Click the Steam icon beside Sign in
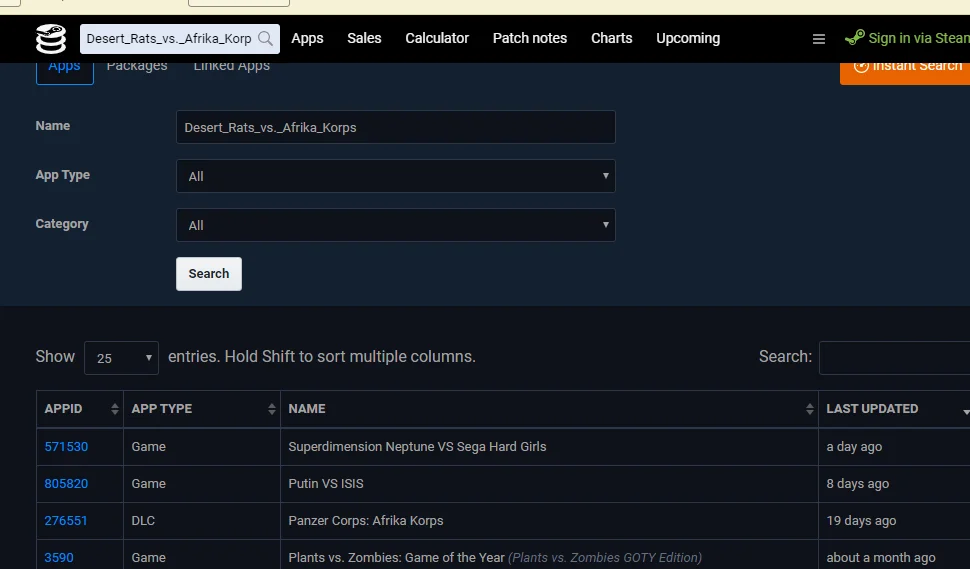Screen dimensions: 970x569 (x=855, y=38)
